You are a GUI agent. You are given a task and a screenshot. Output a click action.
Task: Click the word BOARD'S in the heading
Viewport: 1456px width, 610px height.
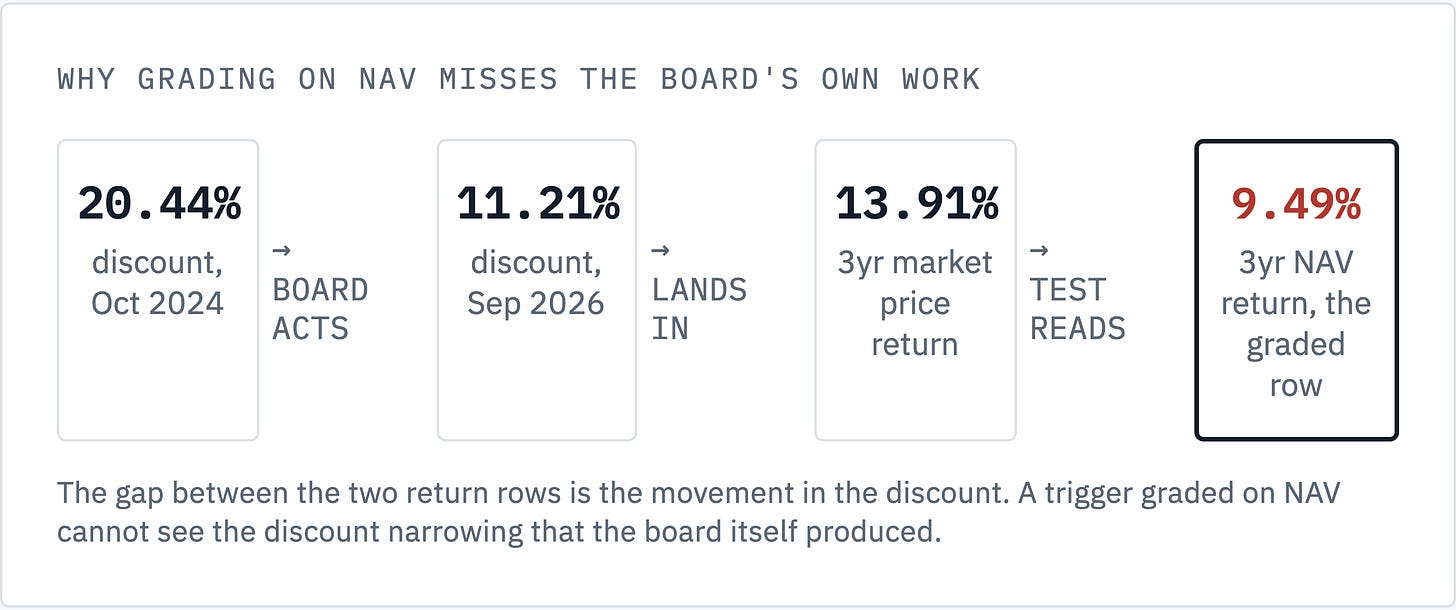pos(729,79)
